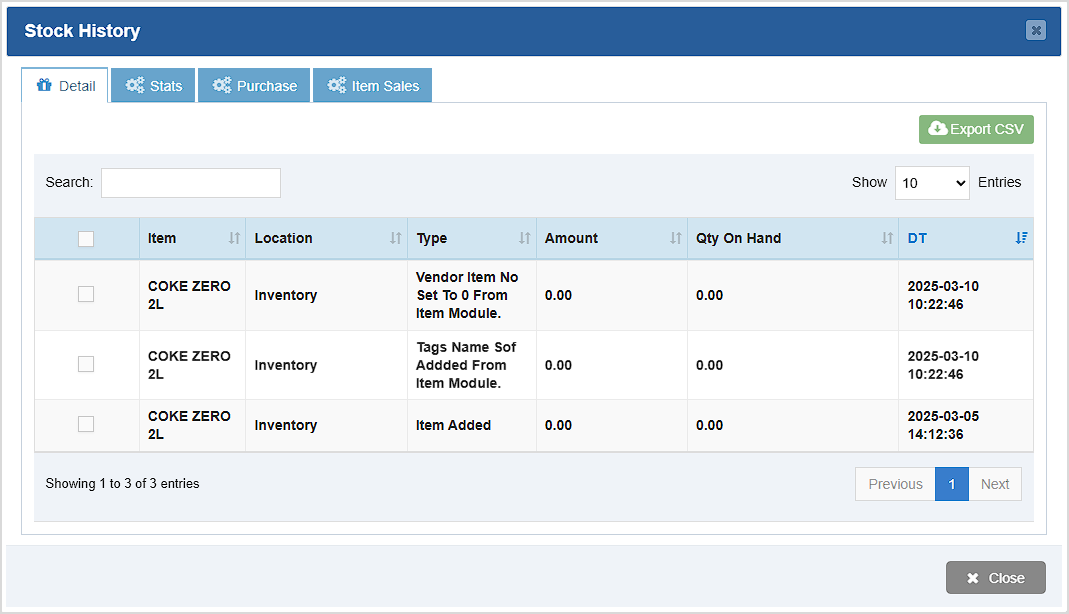
Task: Click the gear icon on Purchase tab
Action: coord(222,85)
